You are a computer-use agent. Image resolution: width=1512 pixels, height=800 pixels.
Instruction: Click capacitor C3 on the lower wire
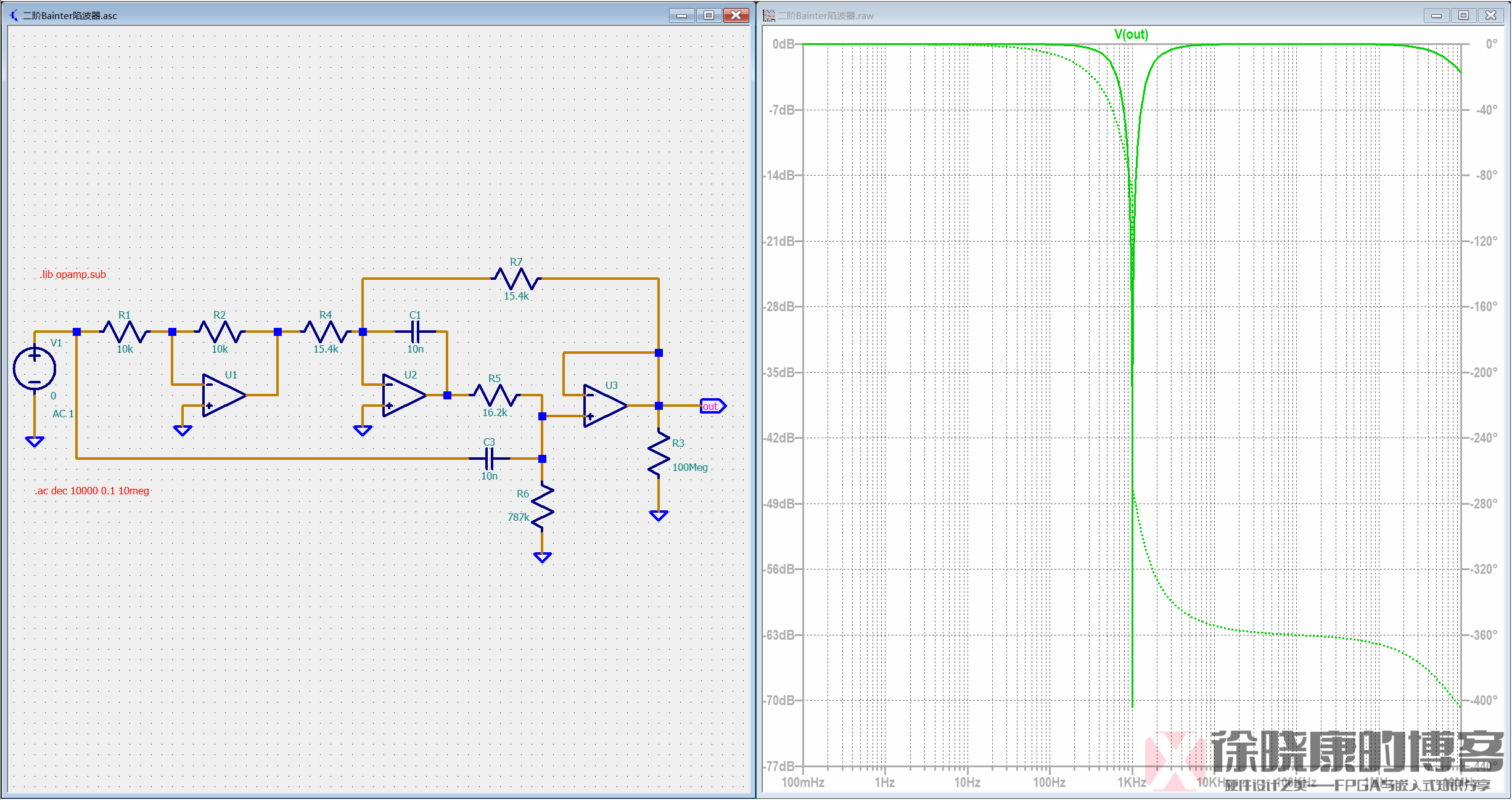[x=489, y=459]
